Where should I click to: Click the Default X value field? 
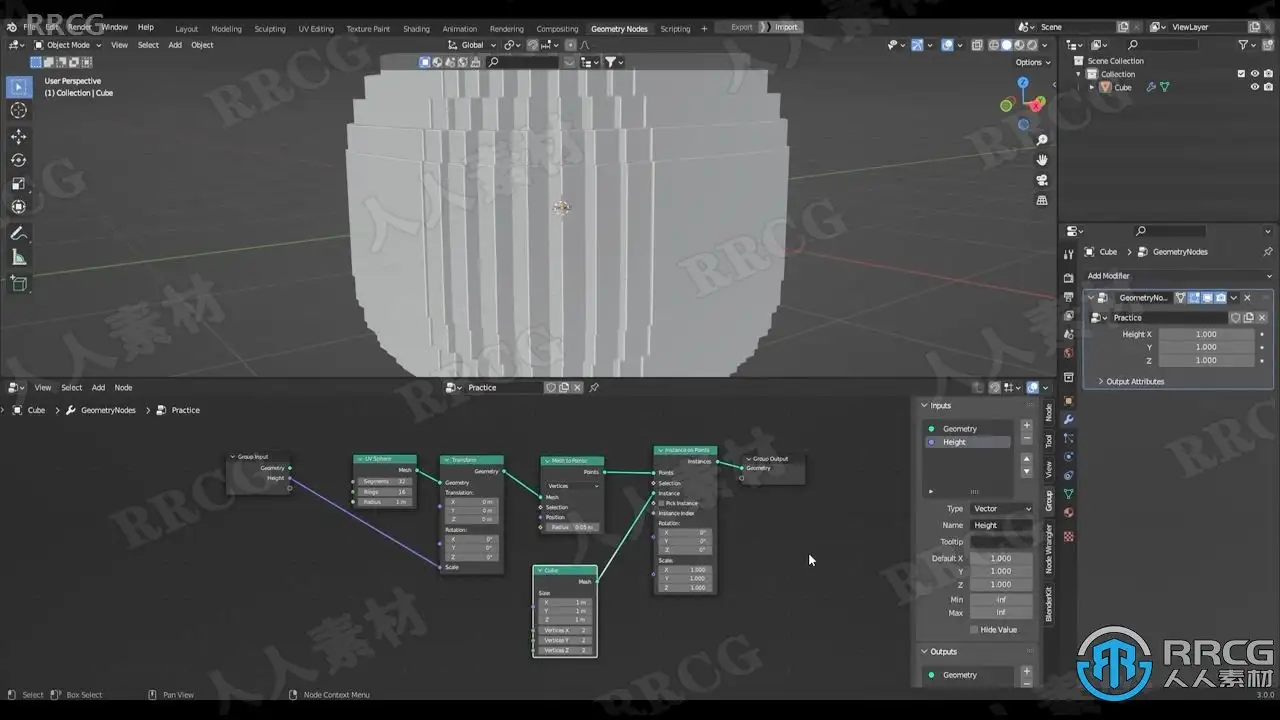coord(1000,558)
